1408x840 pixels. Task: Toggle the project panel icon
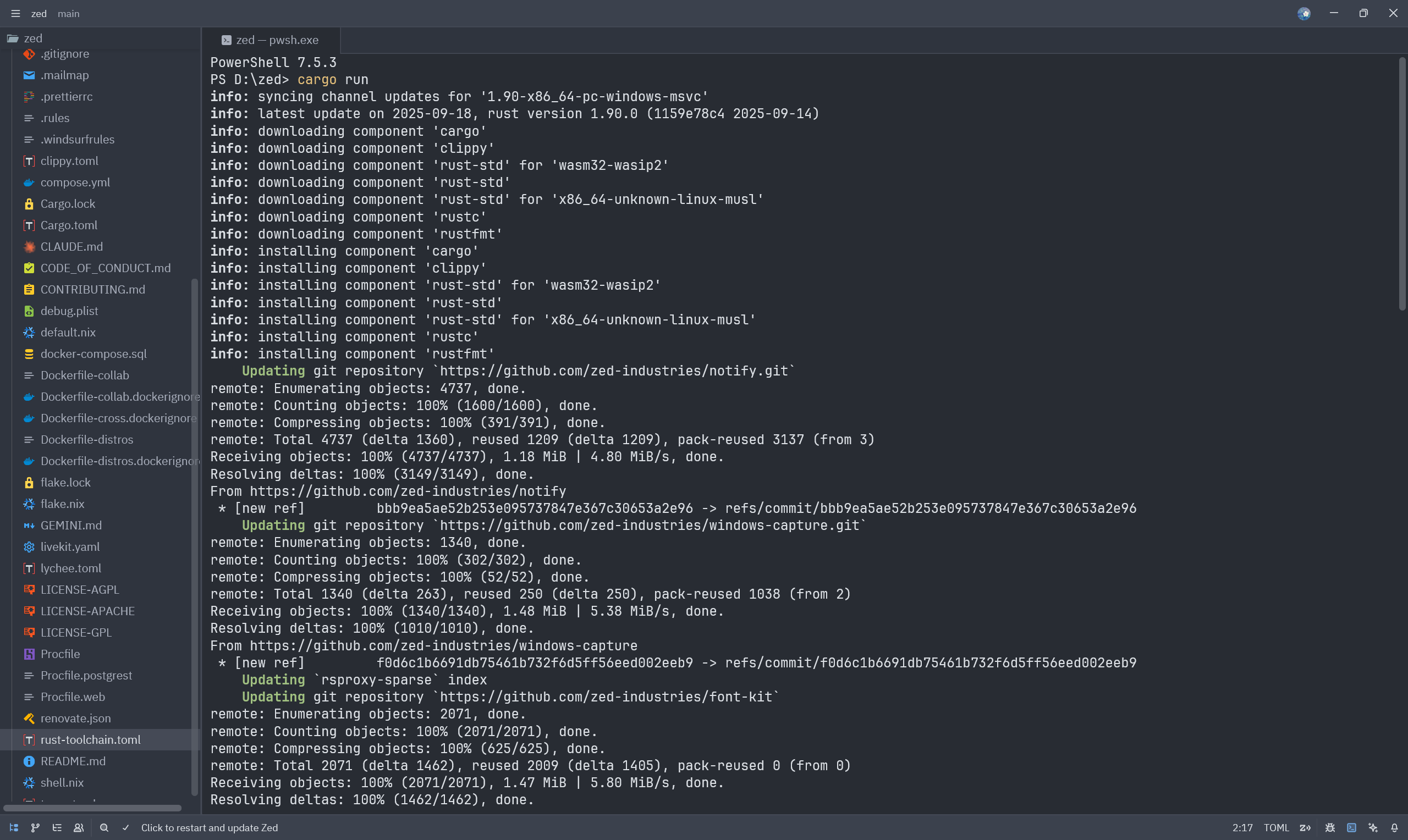14,827
